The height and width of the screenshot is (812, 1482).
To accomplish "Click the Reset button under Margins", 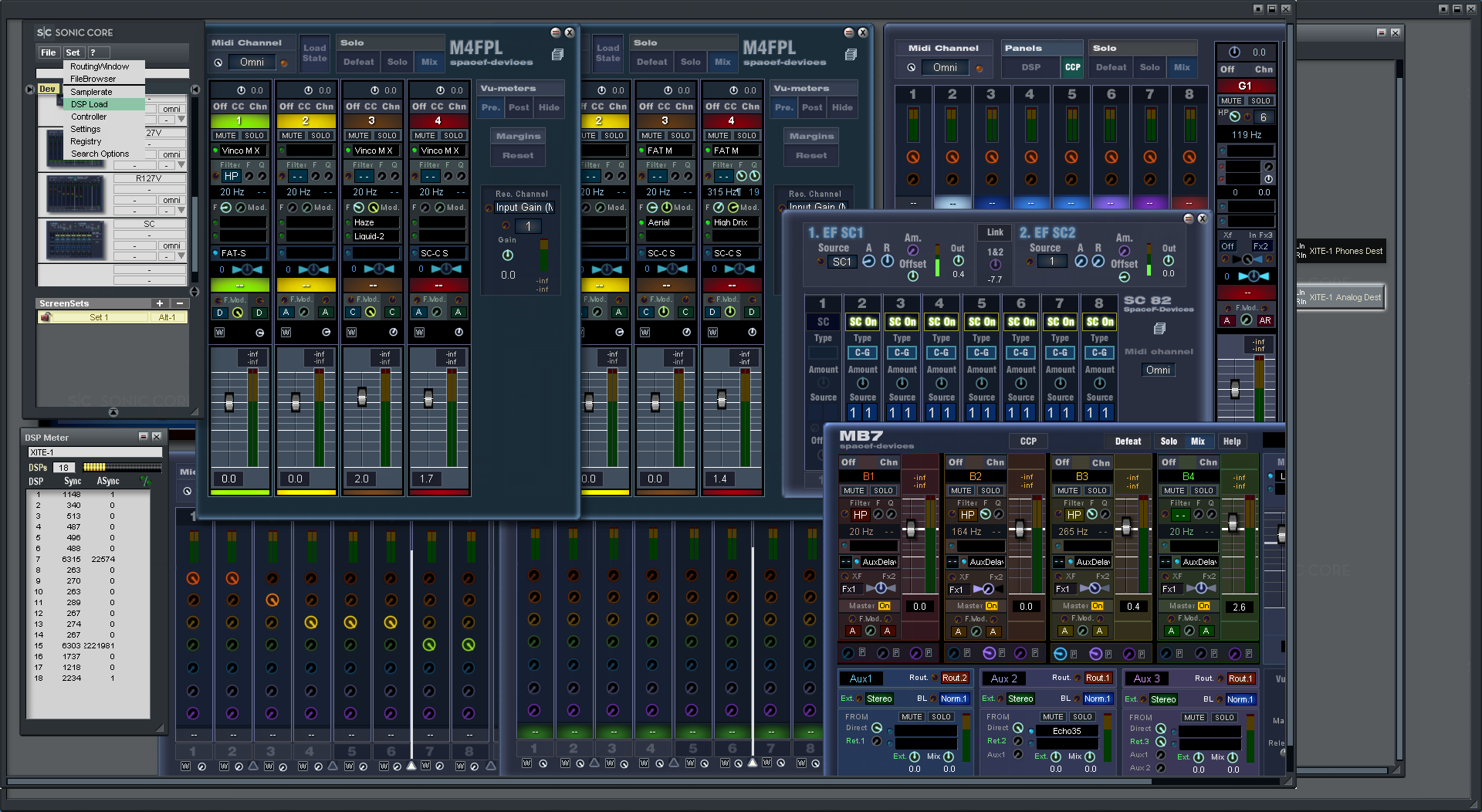I will tap(518, 155).
